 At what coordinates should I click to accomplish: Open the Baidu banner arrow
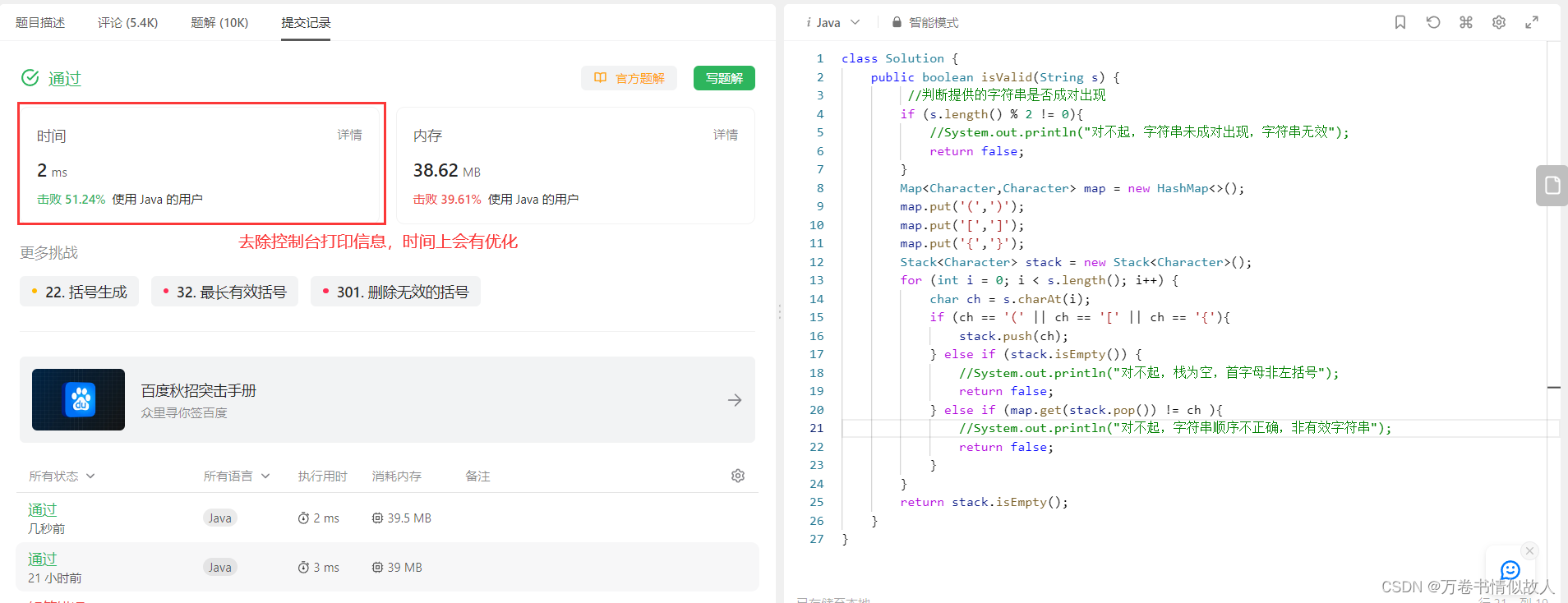tap(735, 400)
